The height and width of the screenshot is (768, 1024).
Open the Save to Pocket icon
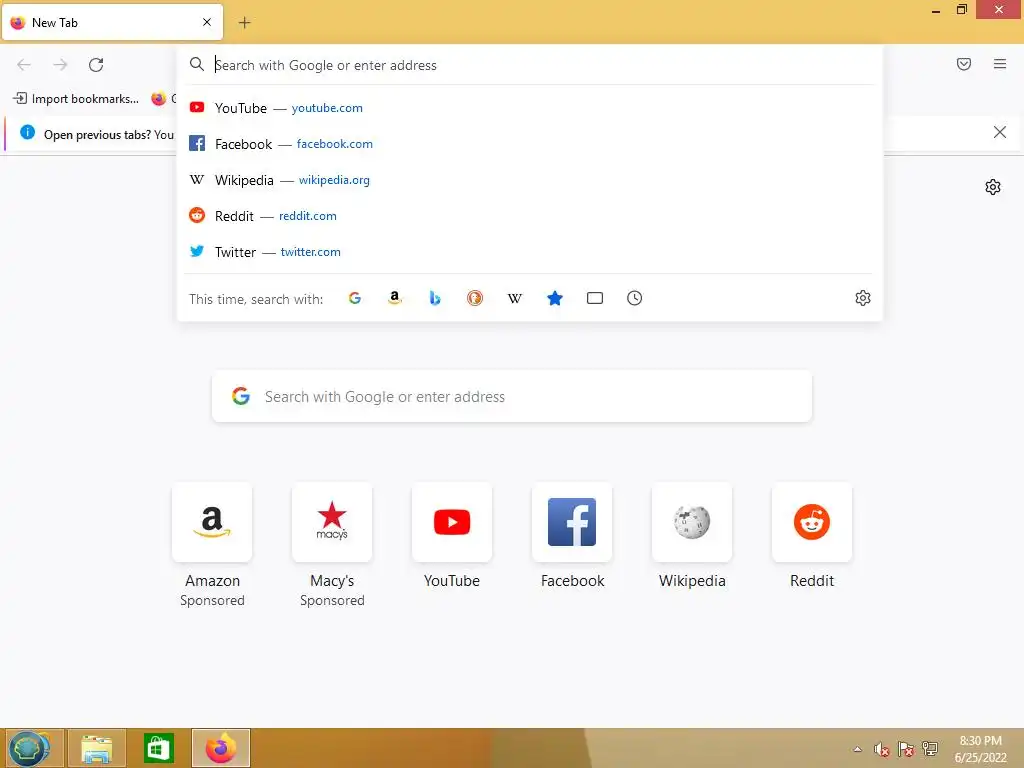point(964,64)
